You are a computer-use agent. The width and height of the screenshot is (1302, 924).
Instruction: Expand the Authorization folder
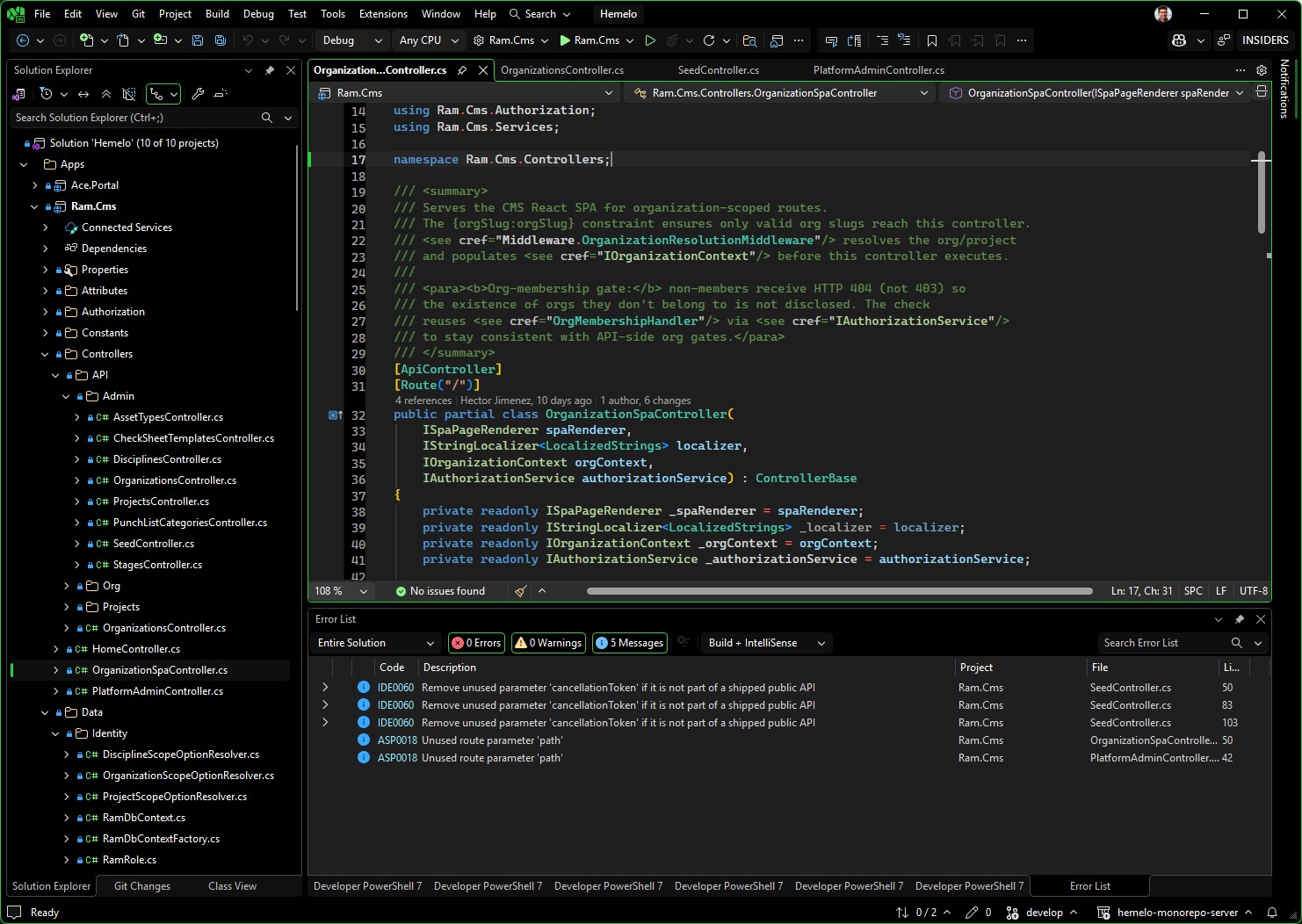(x=45, y=312)
